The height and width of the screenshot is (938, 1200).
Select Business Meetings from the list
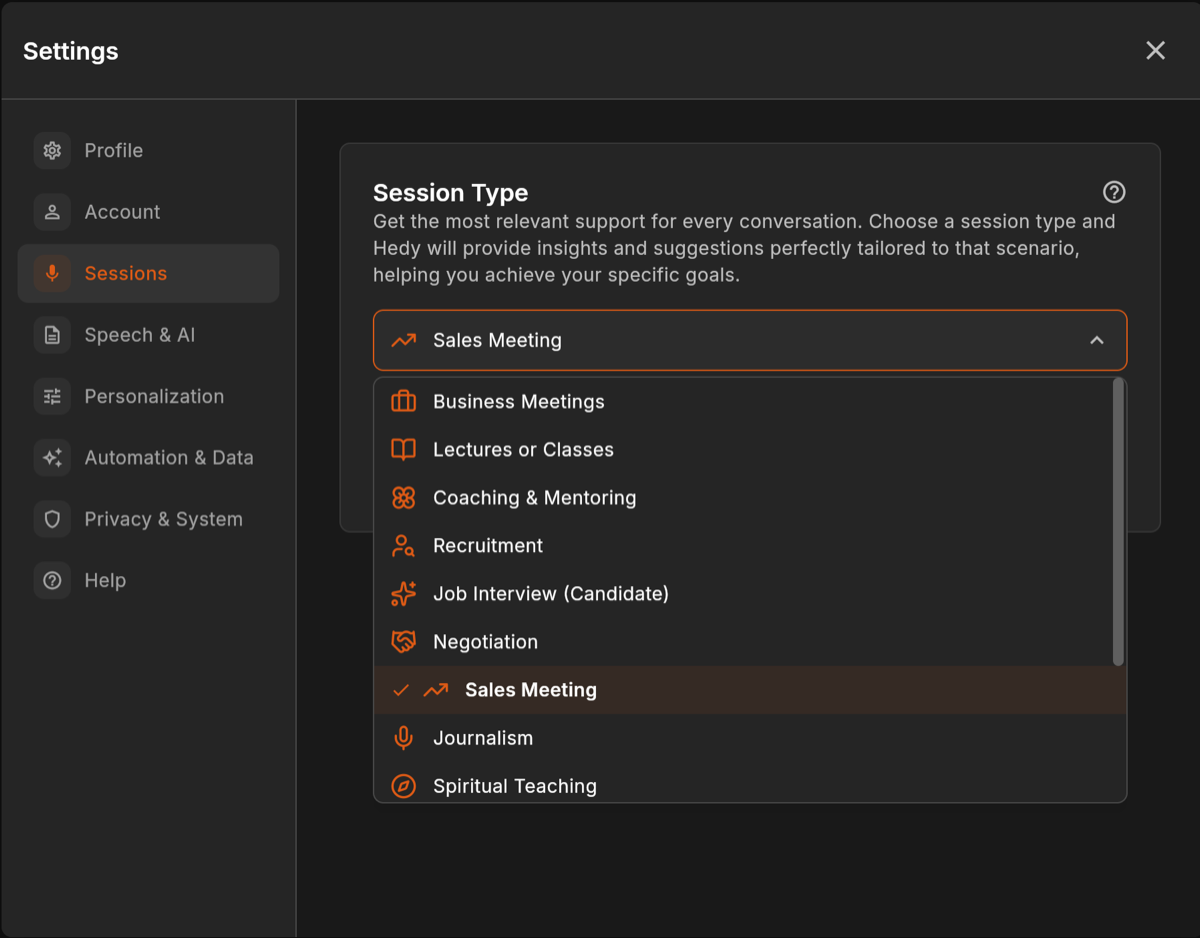tap(744, 402)
